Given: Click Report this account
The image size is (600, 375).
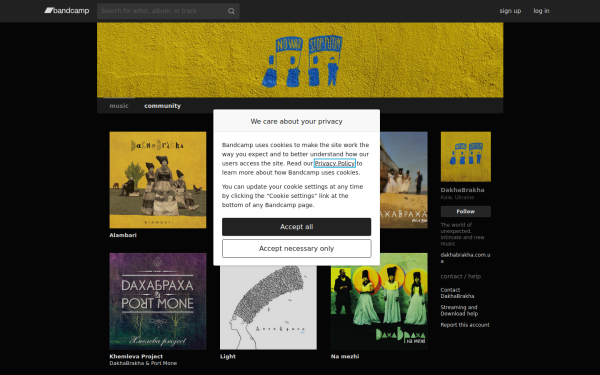Looking at the screenshot, I should [465, 325].
